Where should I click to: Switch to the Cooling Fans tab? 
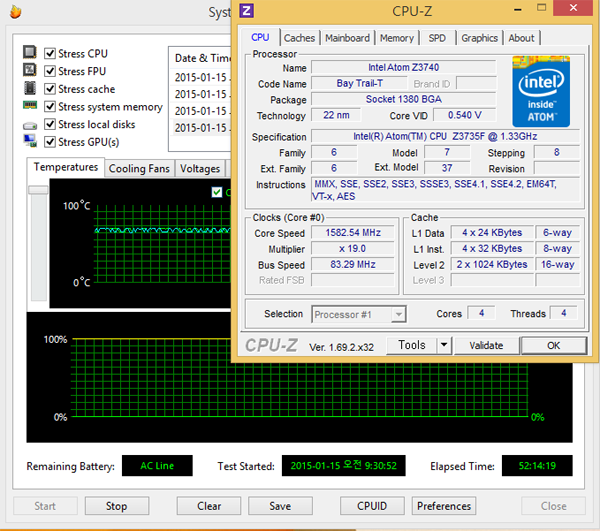click(x=139, y=169)
